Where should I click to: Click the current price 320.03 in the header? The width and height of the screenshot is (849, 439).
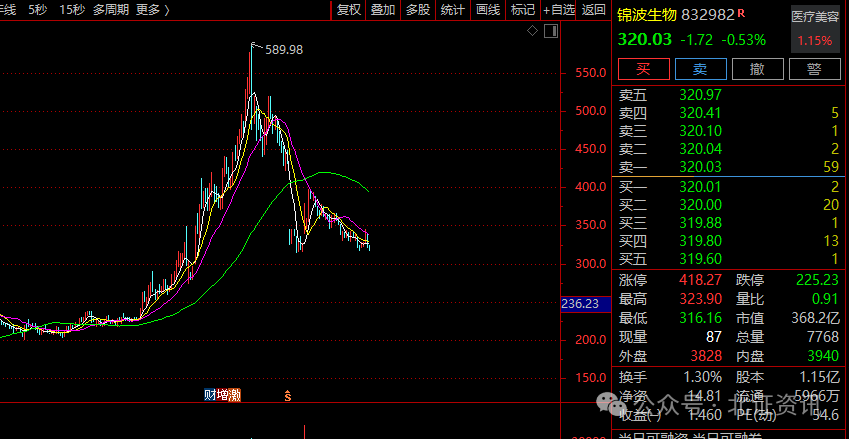pyautogui.click(x=644, y=40)
